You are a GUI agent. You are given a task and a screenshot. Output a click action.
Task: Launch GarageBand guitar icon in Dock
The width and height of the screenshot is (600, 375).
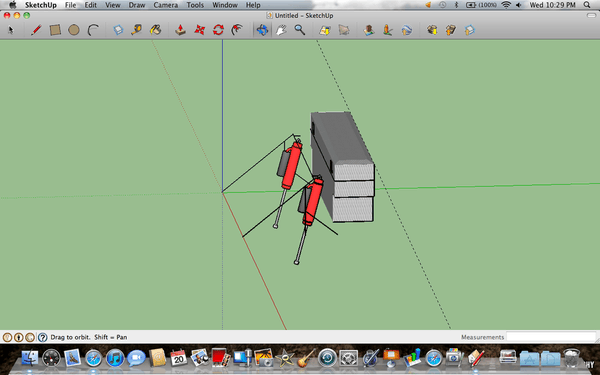(307, 358)
